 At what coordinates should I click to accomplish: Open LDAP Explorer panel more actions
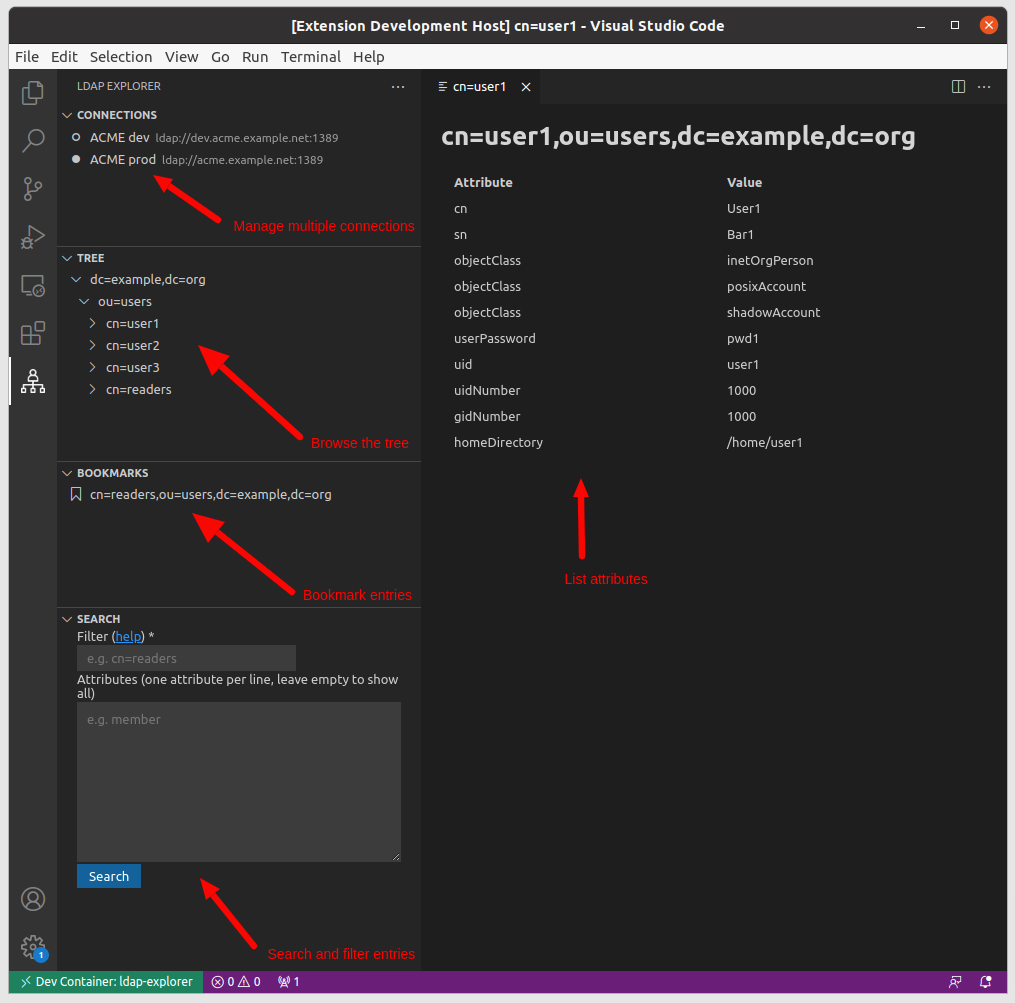pyautogui.click(x=398, y=87)
